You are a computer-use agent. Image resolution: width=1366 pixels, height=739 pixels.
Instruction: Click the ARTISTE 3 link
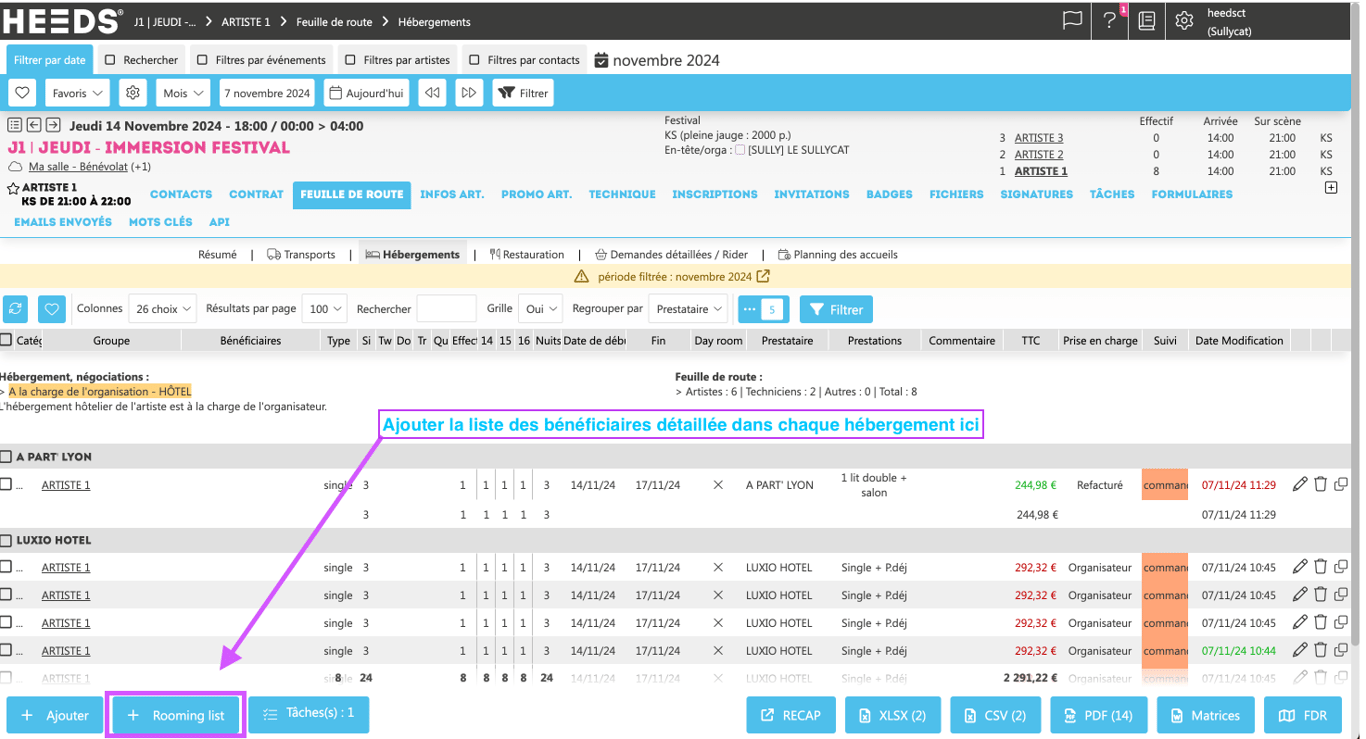[1039, 138]
